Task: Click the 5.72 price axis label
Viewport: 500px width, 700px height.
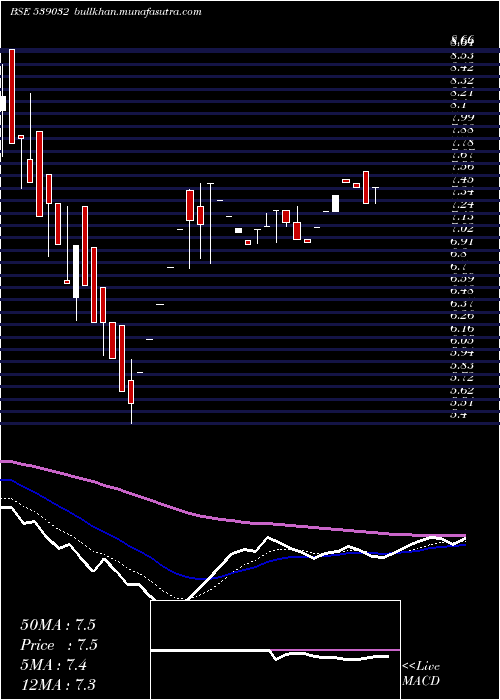Action: (x=462, y=378)
